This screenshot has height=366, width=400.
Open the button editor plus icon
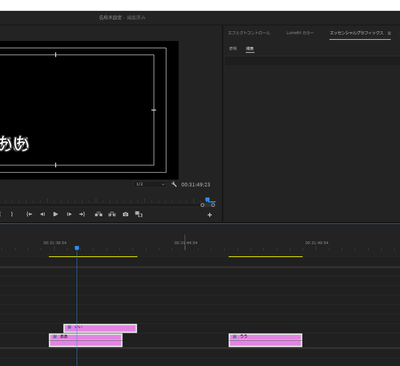point(210,215)
